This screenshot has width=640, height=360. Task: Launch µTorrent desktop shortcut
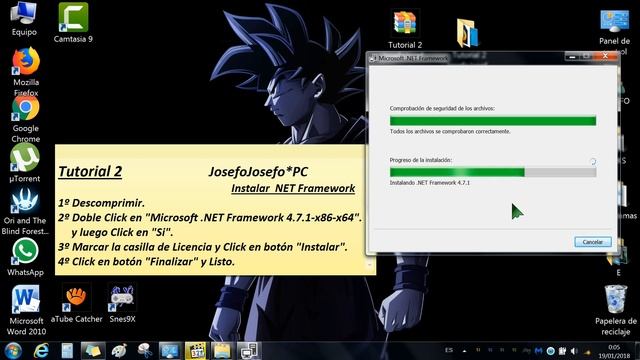click(25, 163)
